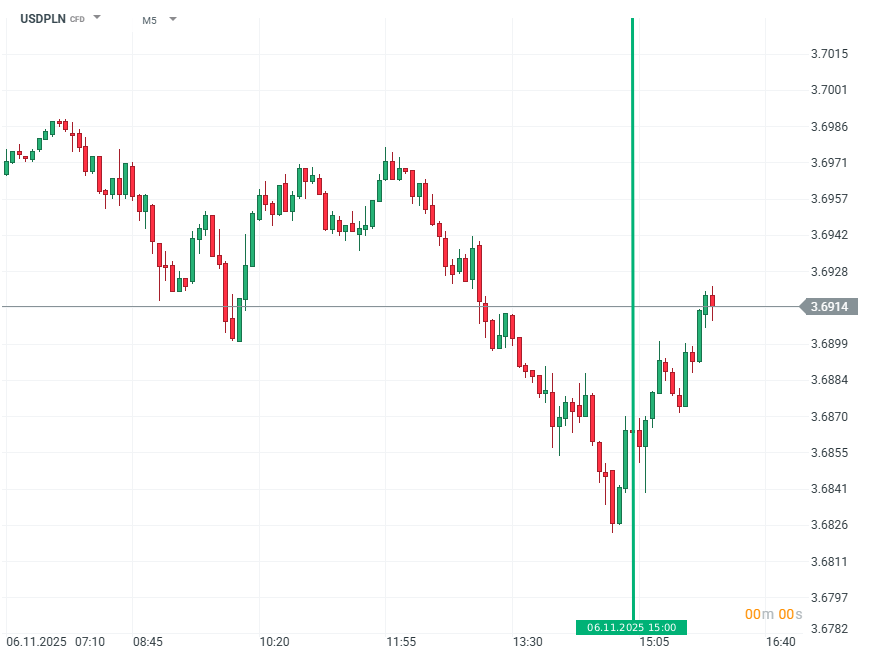The width and height of the screenshot is (871, 659).
Task: Select the 11:55 time axis label
Action: point(401,641)
